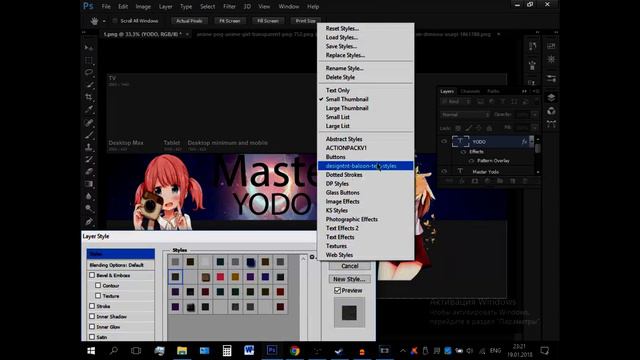Open Chrome from the taskbar
The image size is (640, 360).
(x=295, y=350)
